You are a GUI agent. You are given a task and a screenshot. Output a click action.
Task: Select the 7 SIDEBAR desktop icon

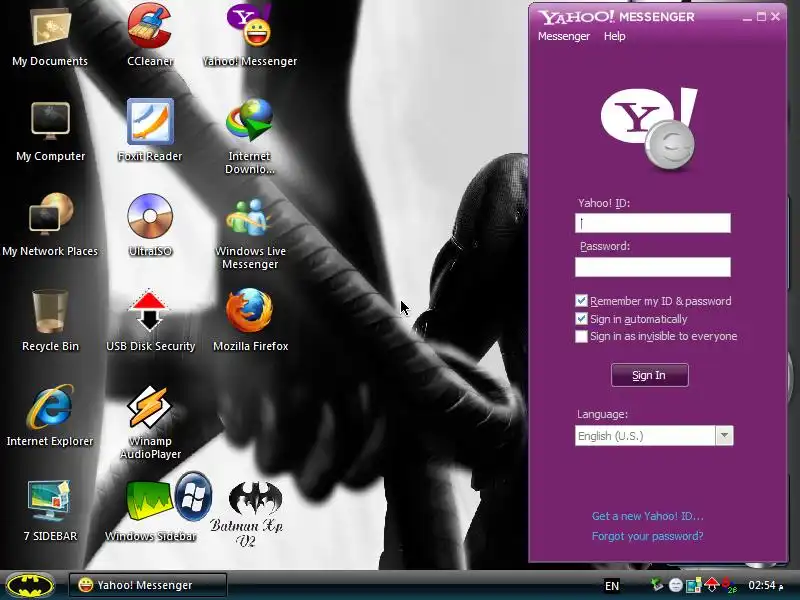tap(50, 511)
